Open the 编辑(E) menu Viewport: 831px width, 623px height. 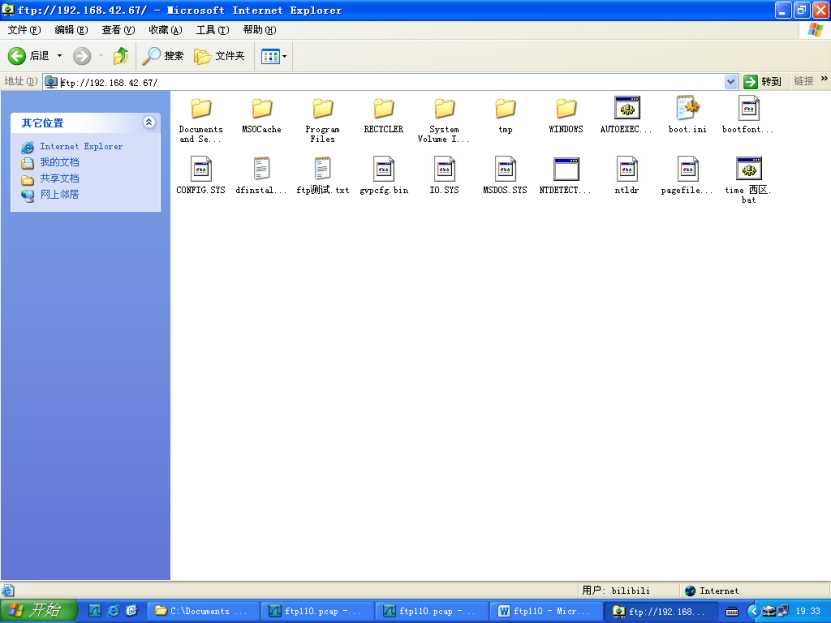[71, 30]
